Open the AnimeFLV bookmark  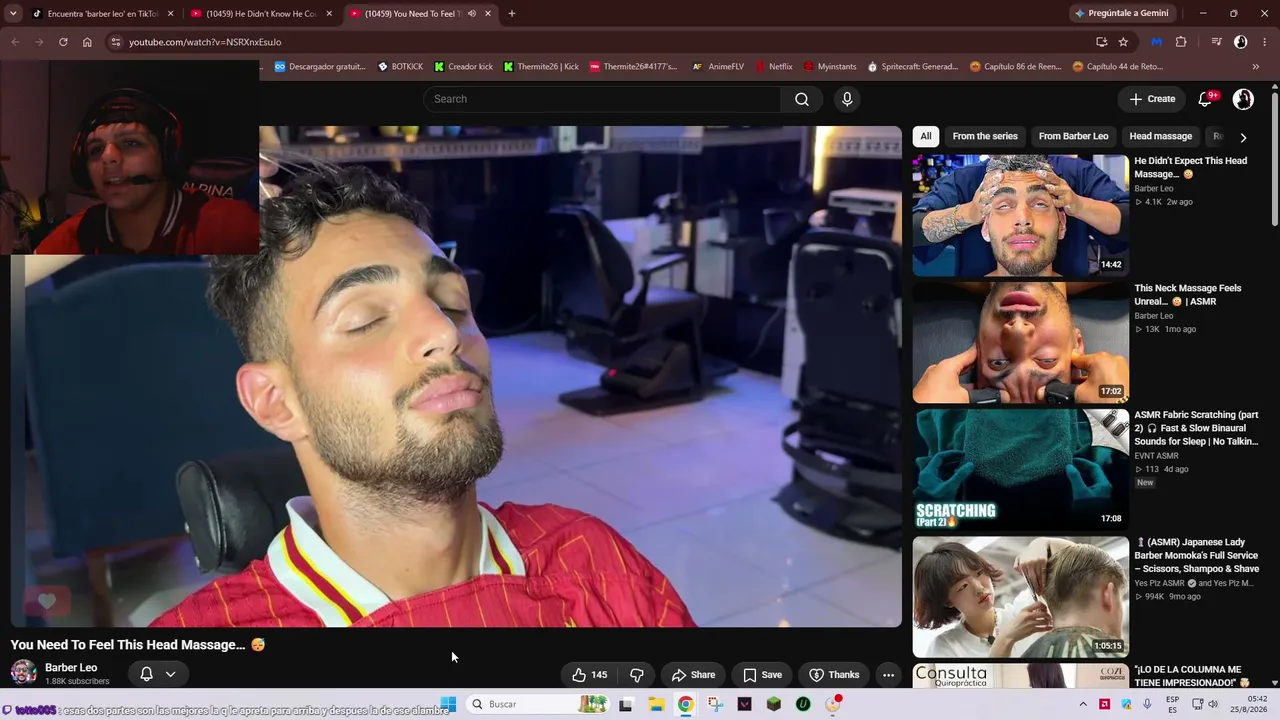pos(718,67)
